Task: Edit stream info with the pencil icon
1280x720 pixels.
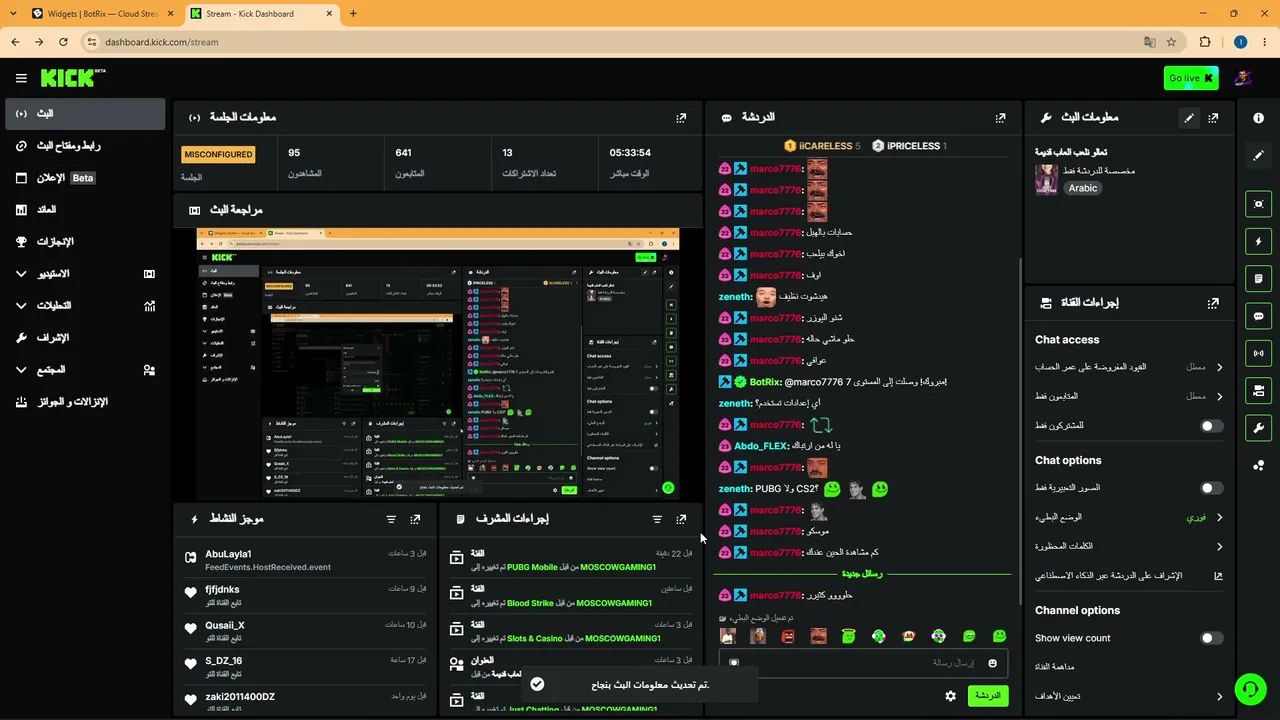Action: tap(1189, 117)
